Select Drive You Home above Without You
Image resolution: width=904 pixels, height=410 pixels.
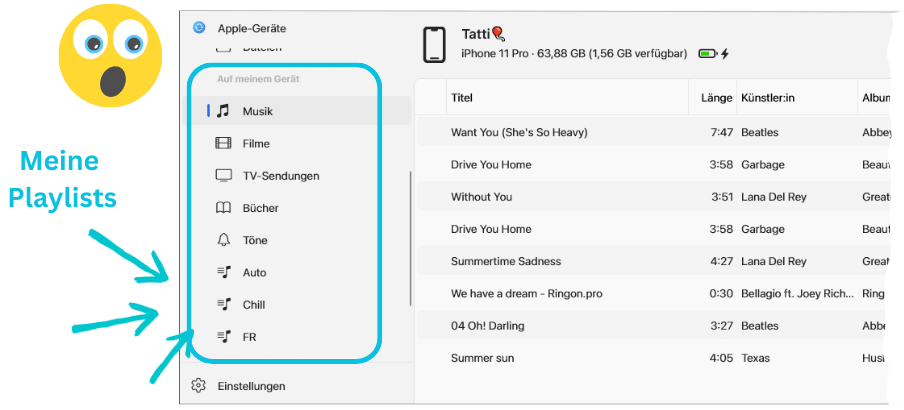(x=491, y=164)
